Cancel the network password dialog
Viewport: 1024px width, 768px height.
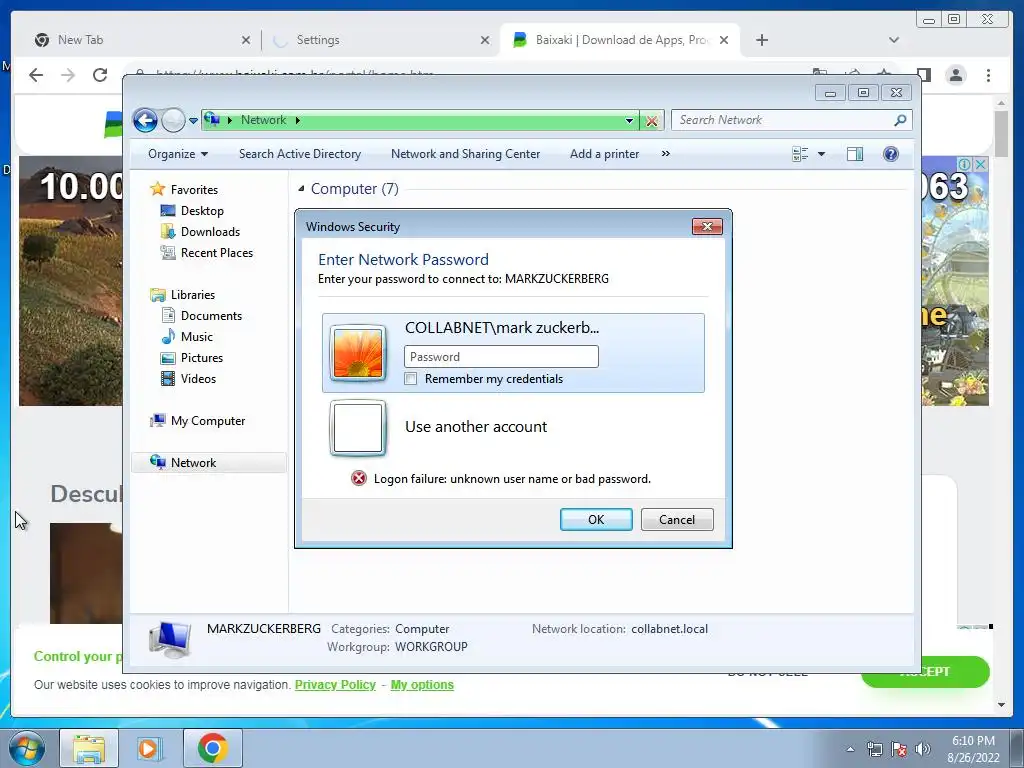[x=677, y=520]
